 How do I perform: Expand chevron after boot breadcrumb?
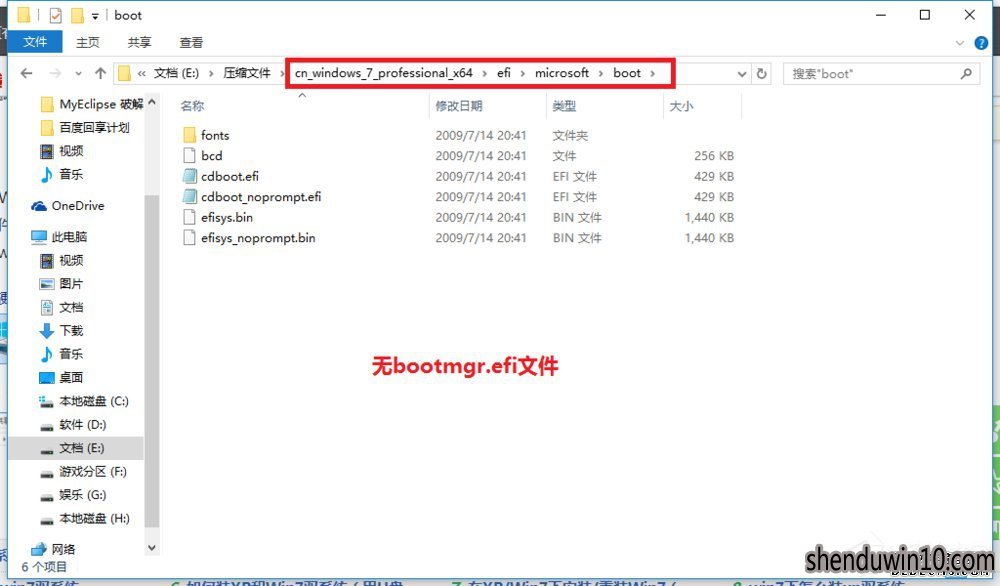tap(652, 73)
